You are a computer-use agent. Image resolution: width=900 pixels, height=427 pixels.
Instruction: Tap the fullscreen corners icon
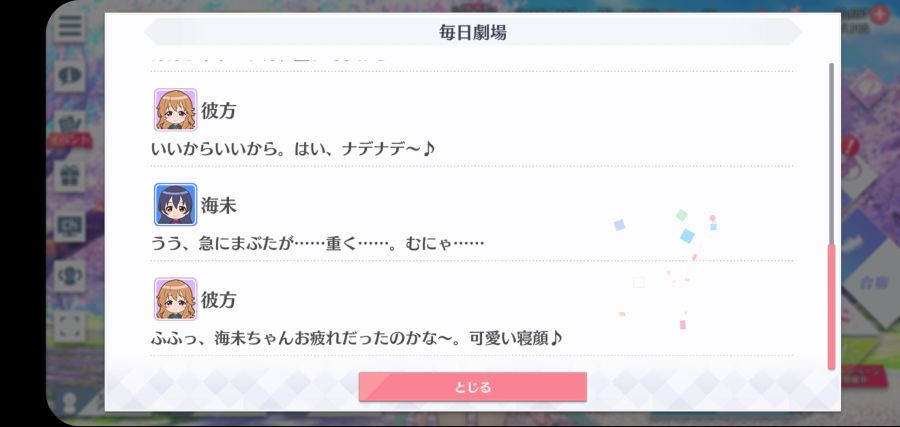(x=70, y=326)
